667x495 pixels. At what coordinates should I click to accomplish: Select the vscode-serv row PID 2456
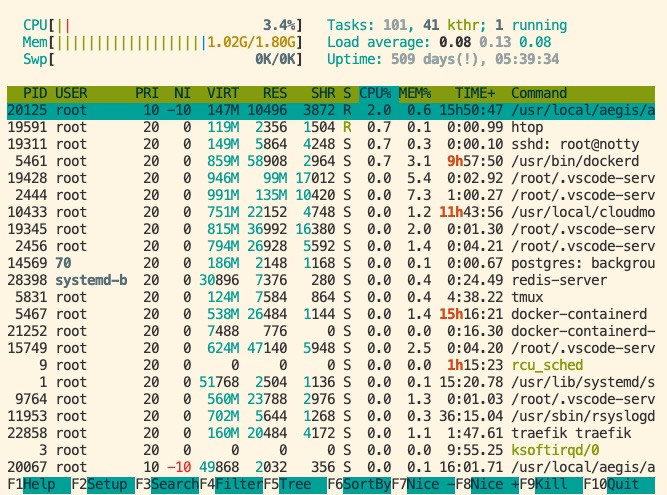pos(331,246)
